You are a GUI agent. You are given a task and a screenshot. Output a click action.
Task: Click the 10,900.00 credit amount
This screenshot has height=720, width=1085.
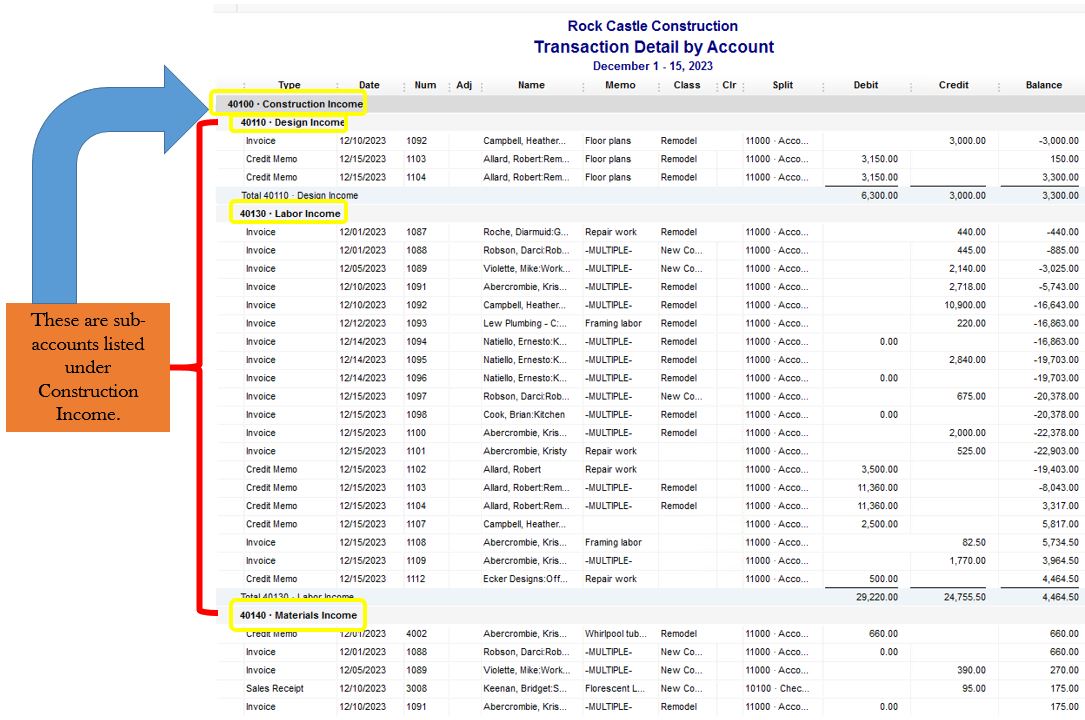(965, 305)
